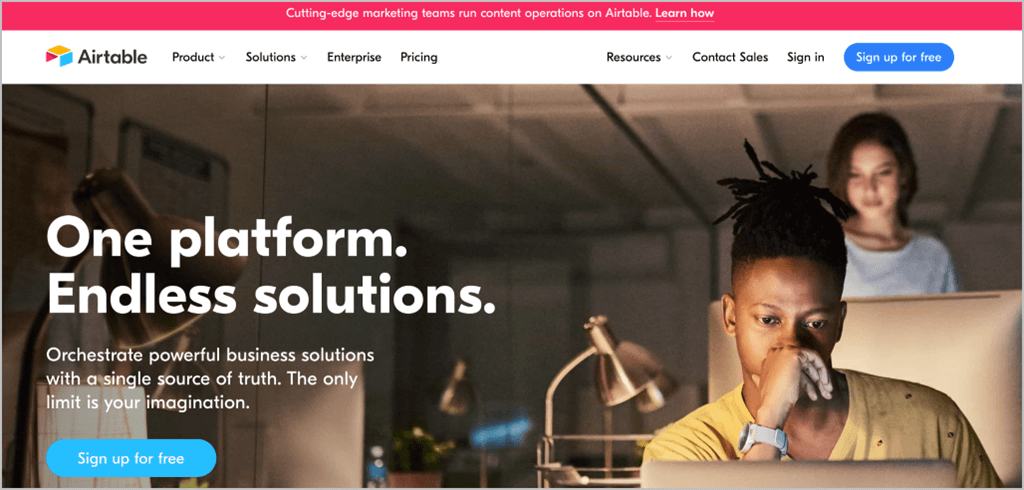This screenshot has width=1024, height=490.
Task: Click the light blue hero Sign up button
Action: pyautogui.click(x=131, y=458)
